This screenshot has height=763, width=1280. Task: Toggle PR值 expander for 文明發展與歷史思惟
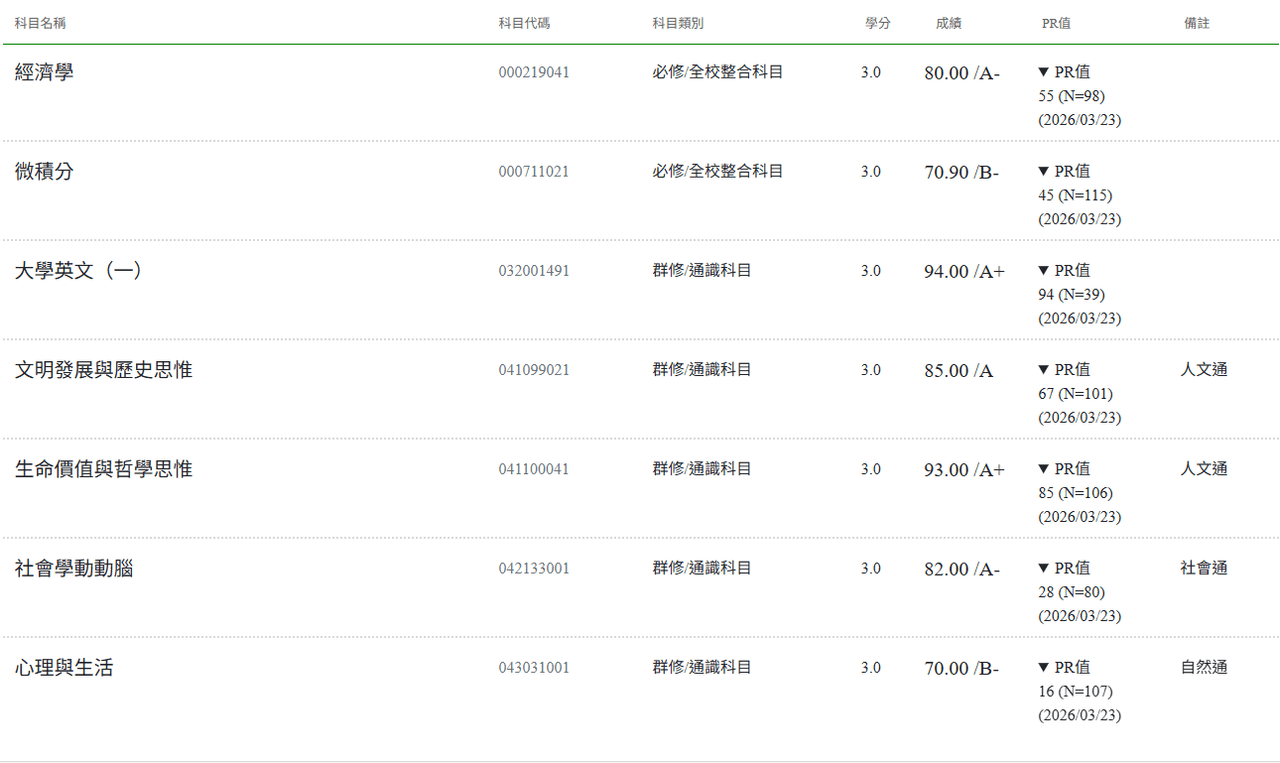tap(1064, 369)
